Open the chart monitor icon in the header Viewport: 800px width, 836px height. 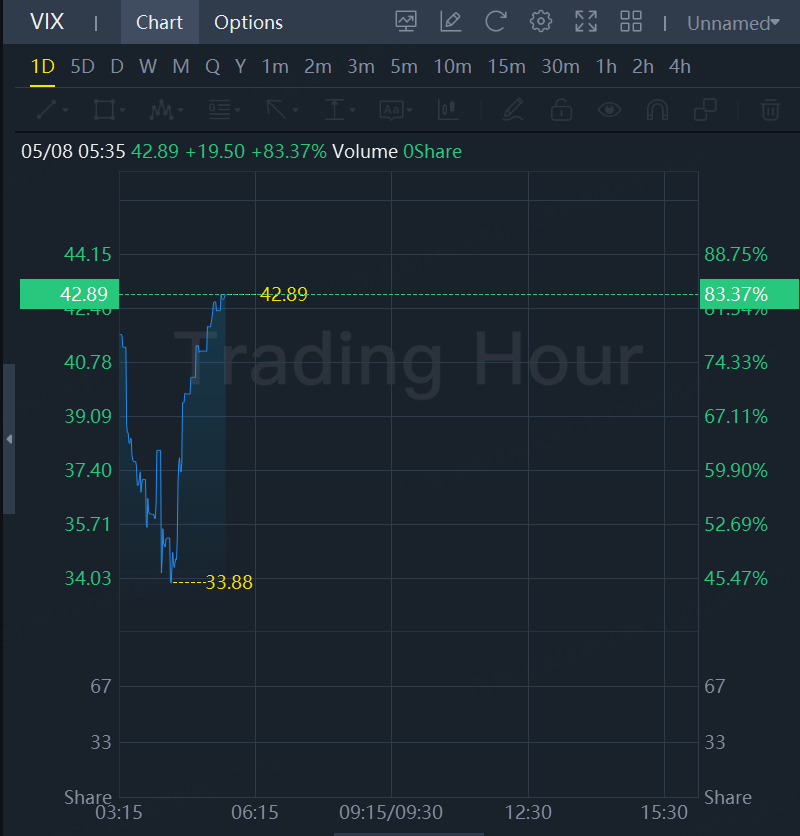point(406,22)
